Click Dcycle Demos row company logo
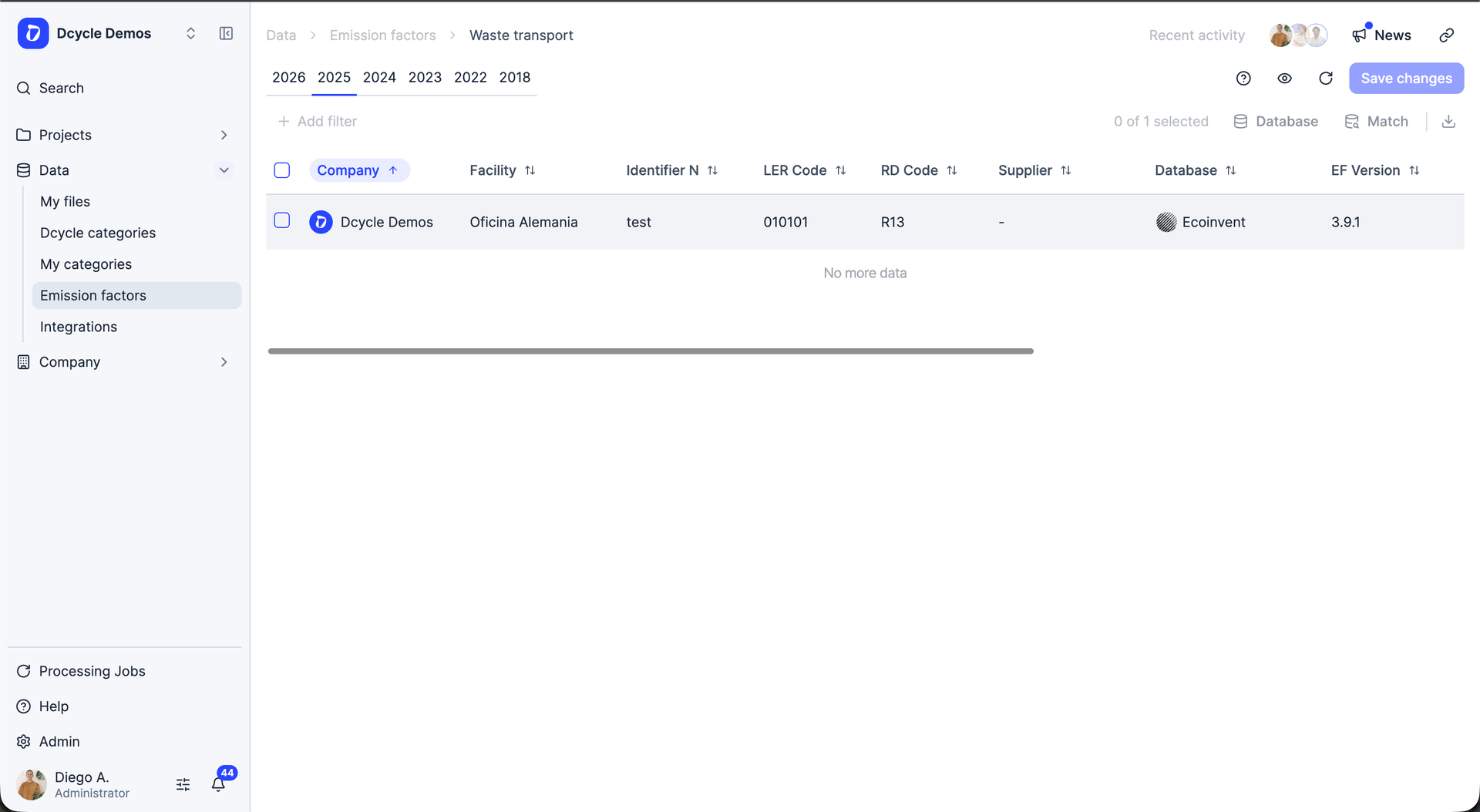1480x812 pixels. tap(321, 222)
